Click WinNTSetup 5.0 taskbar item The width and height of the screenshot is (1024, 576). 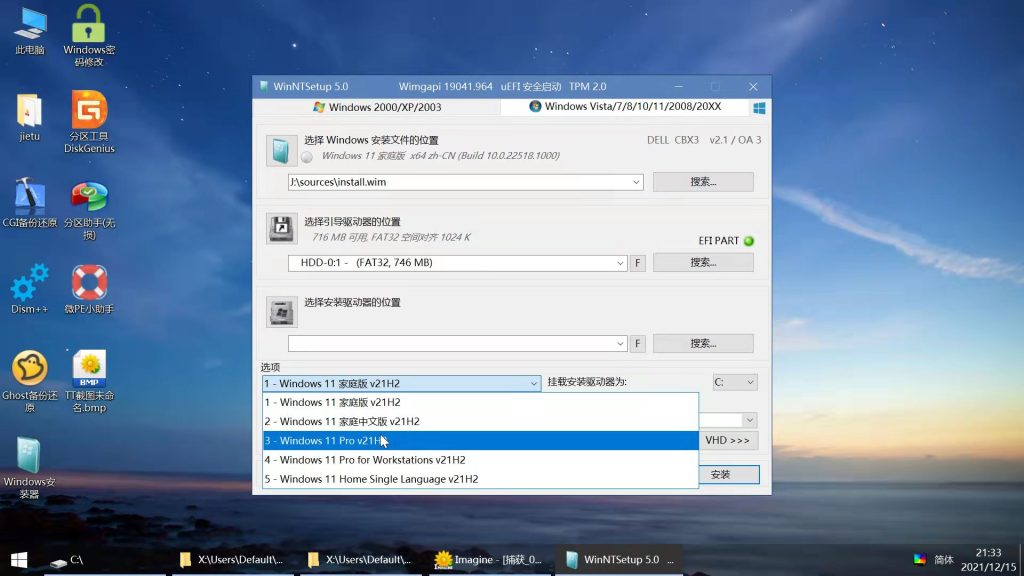619,560
